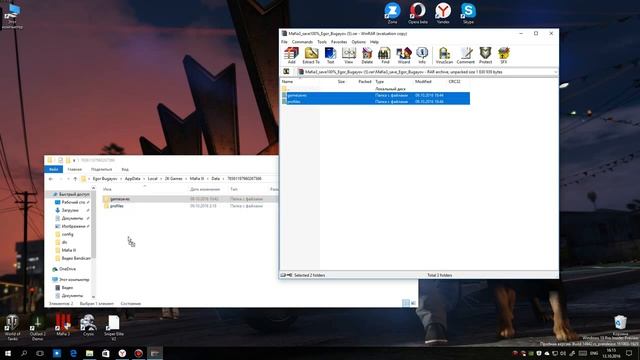
Task: Click the Delete icon in WinRAR toolbar
Action: pos(367,55)
